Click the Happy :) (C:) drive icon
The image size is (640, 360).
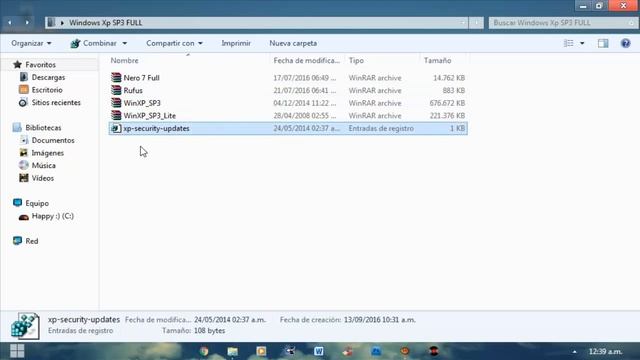tap(24, 216)
